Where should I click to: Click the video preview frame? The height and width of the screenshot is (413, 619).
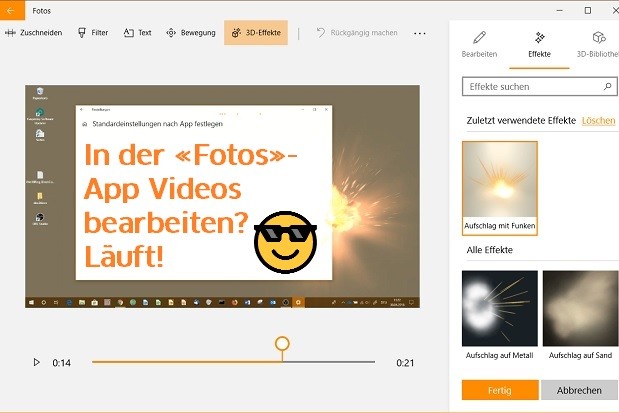(222, 196)
